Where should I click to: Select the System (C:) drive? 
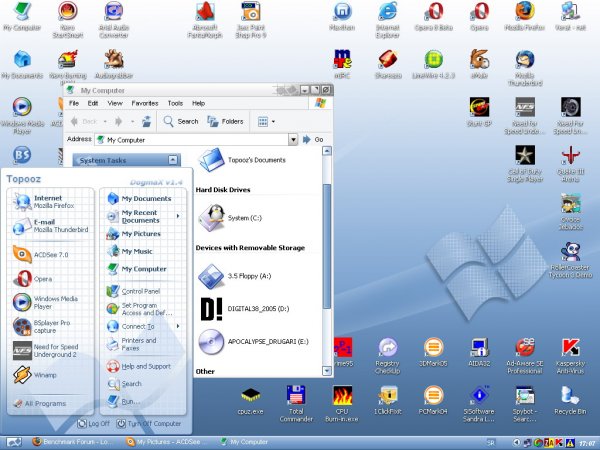[230, 218]
